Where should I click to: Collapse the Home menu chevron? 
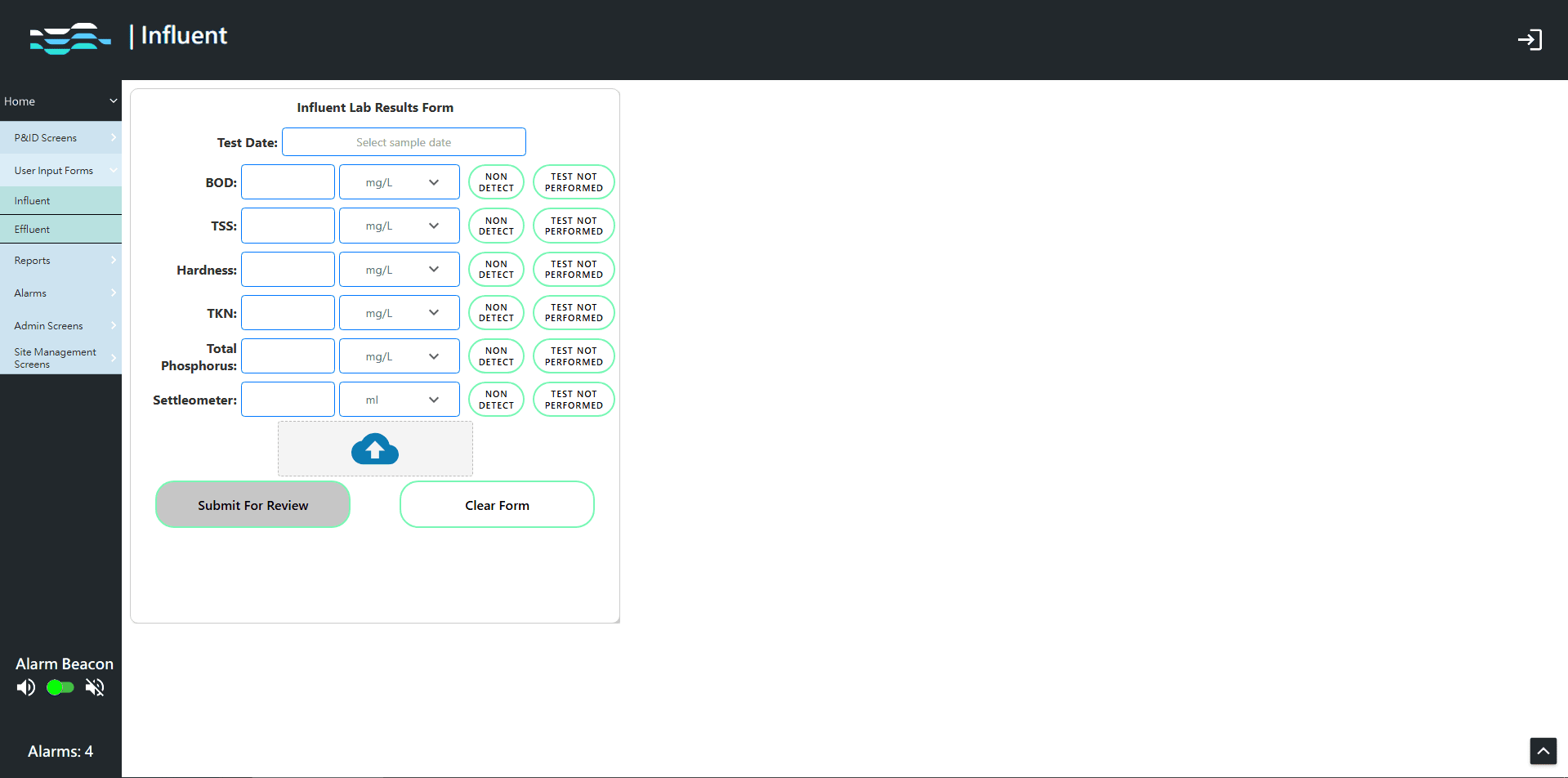113,101
